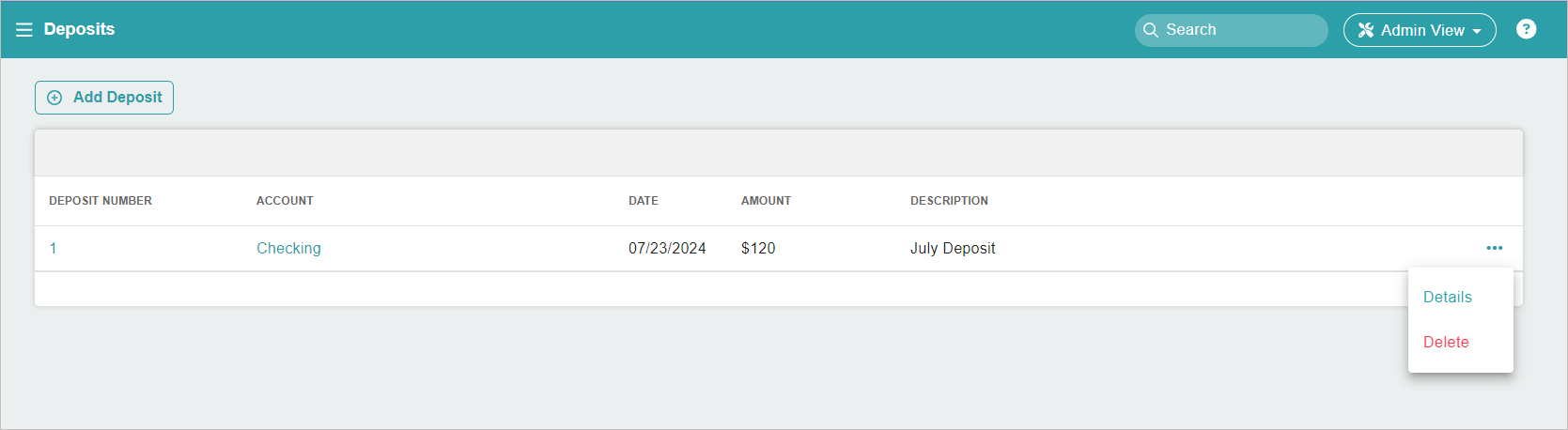Click the ellipsis actions icon for deposit 1

click(1494, 248)
